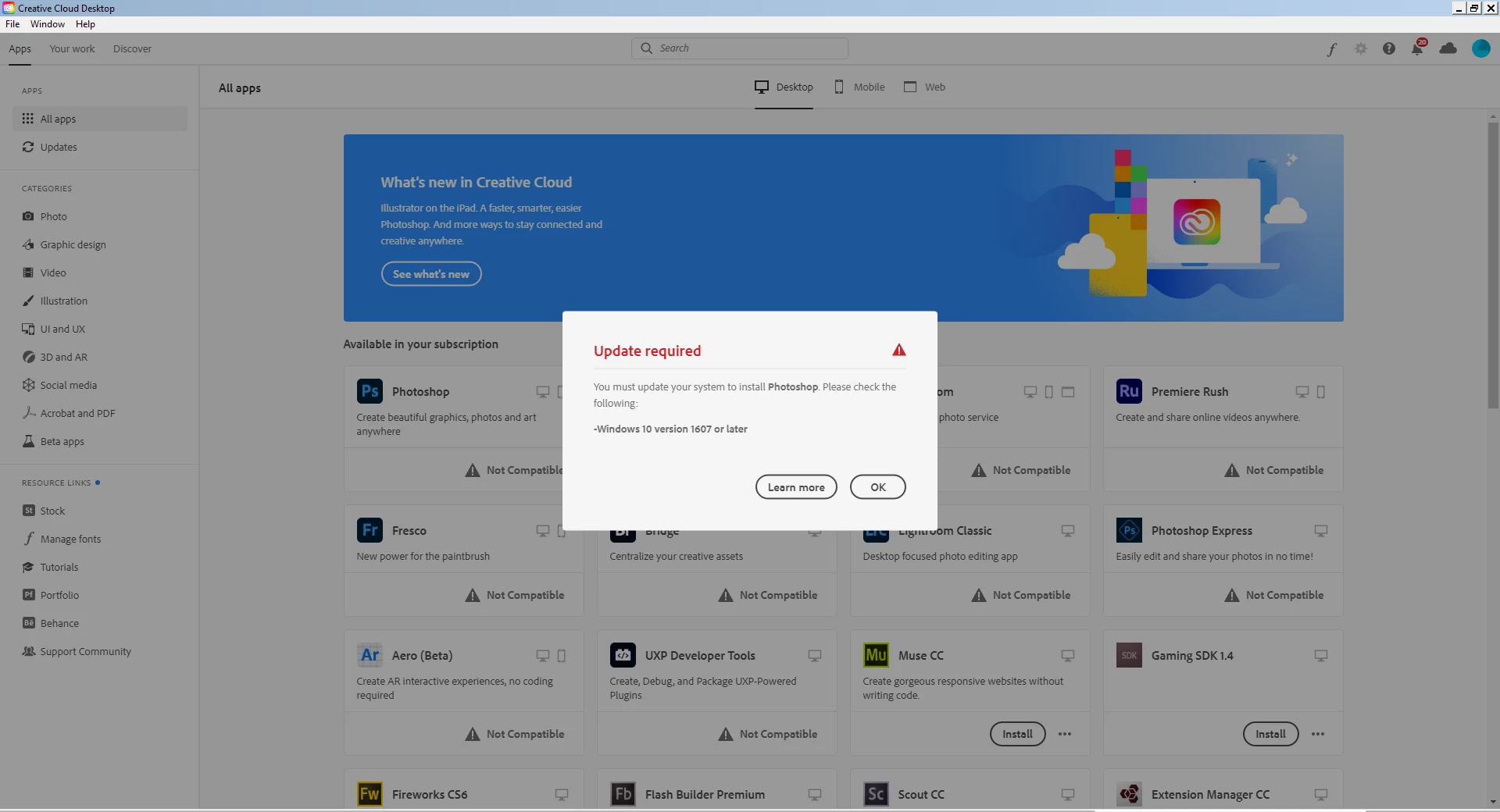Screen dimensions: 1500x812
Task: Select the Web platform tab
Action: [924, 87]
